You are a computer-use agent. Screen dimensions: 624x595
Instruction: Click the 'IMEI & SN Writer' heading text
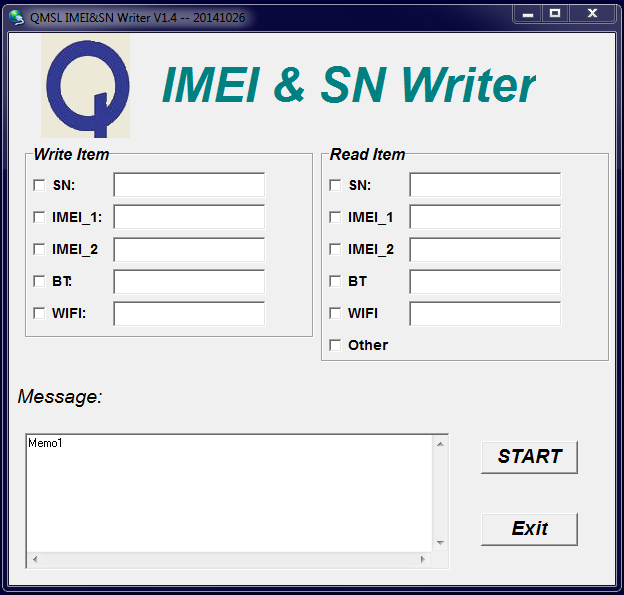(x=349, y=85)
